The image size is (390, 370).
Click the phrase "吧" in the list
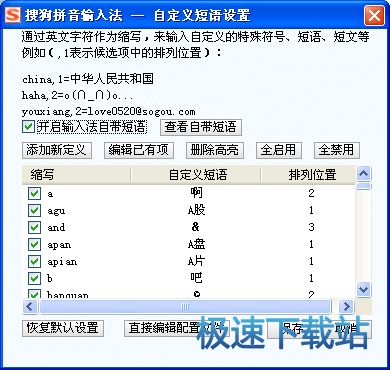point(196,278)
